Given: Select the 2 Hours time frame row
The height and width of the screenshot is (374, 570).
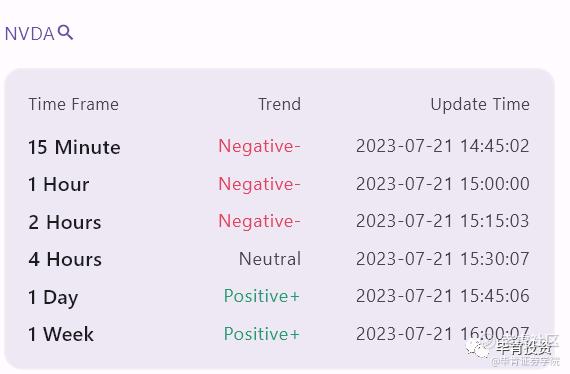Looking at the screenshot, I should pos(279,221).
